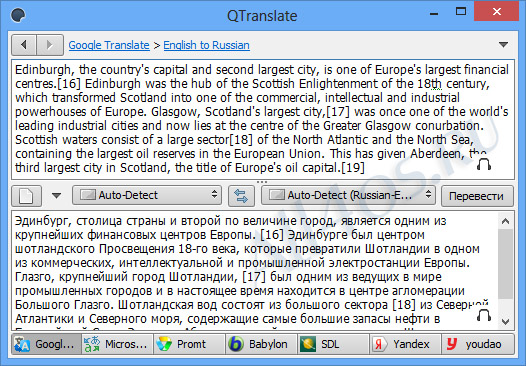
Task: Close the QTranslate window
Action: (x=497, y=11)
